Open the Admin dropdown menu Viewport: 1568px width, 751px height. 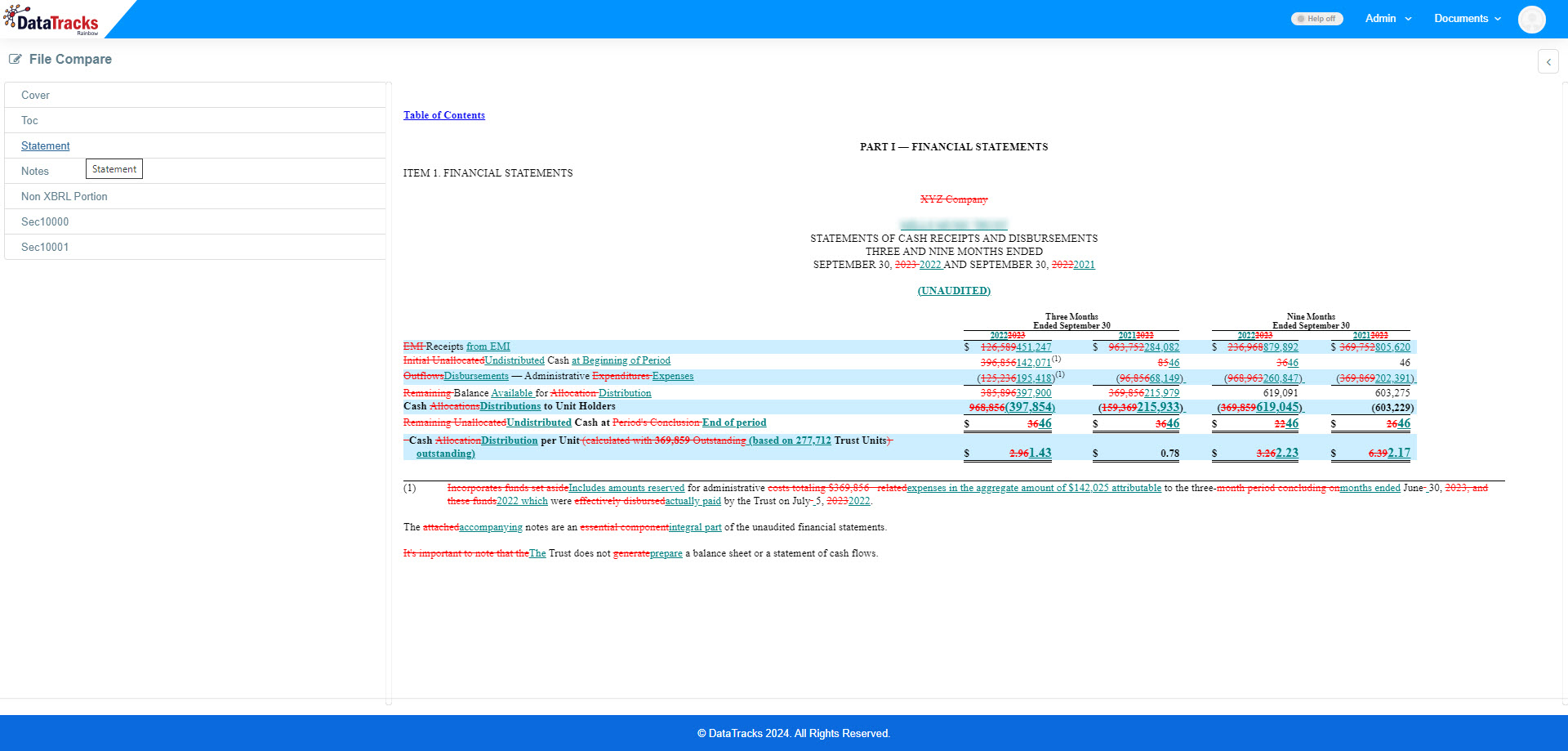(x=1388, y=18)
